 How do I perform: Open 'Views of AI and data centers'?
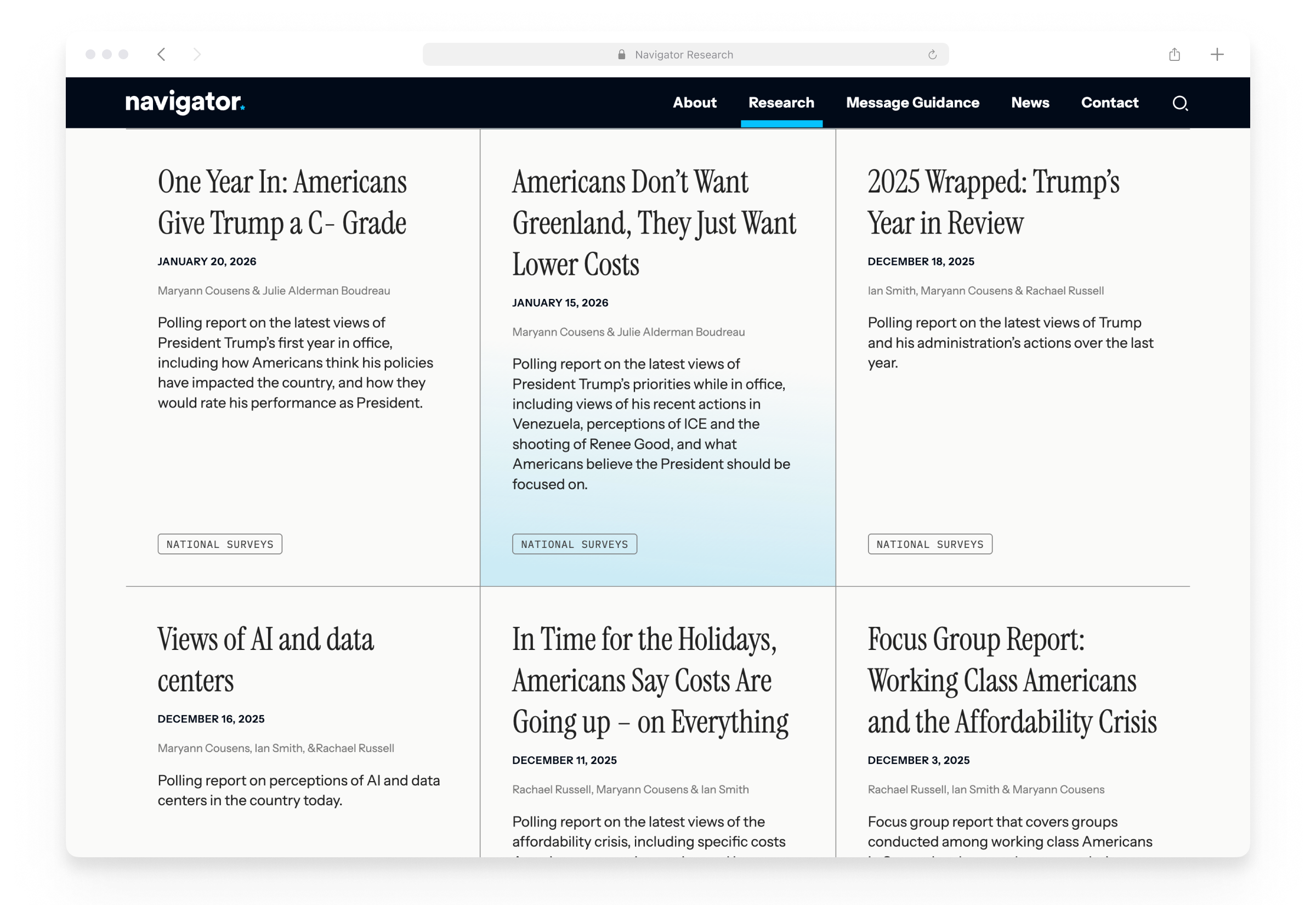pos(265,659)
